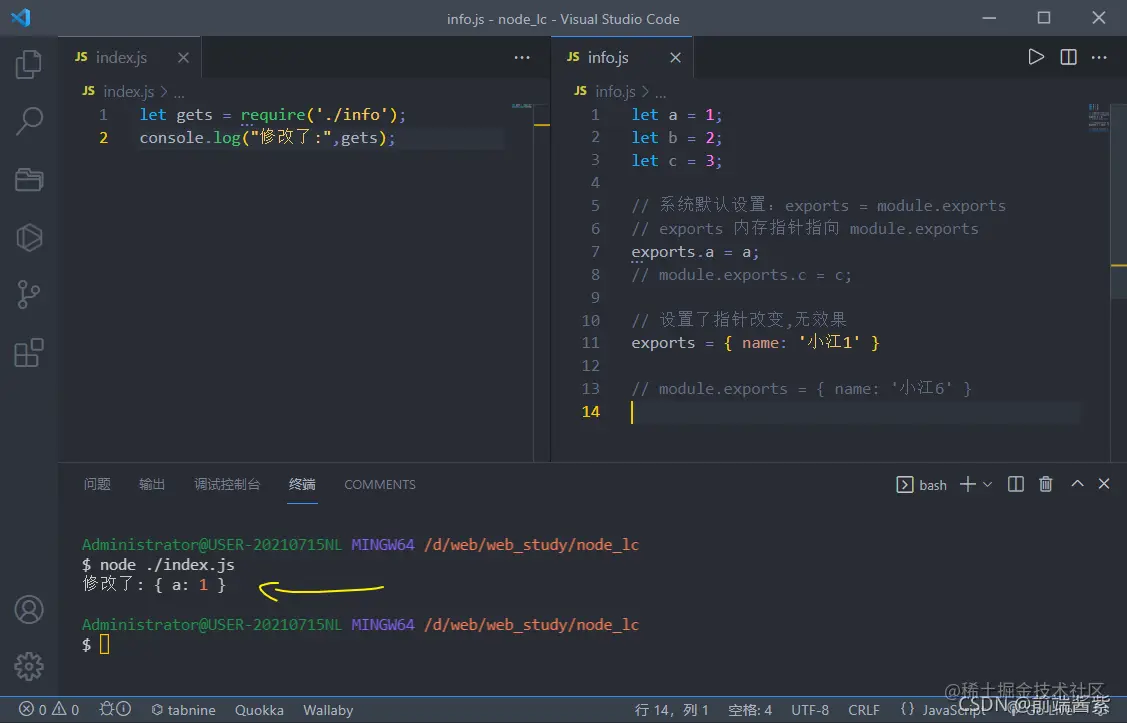The height and width of the screenshot is (723, 1127).
Task: Click exports = { name: '小江1' } line
Action: click(x=755, y=343)
